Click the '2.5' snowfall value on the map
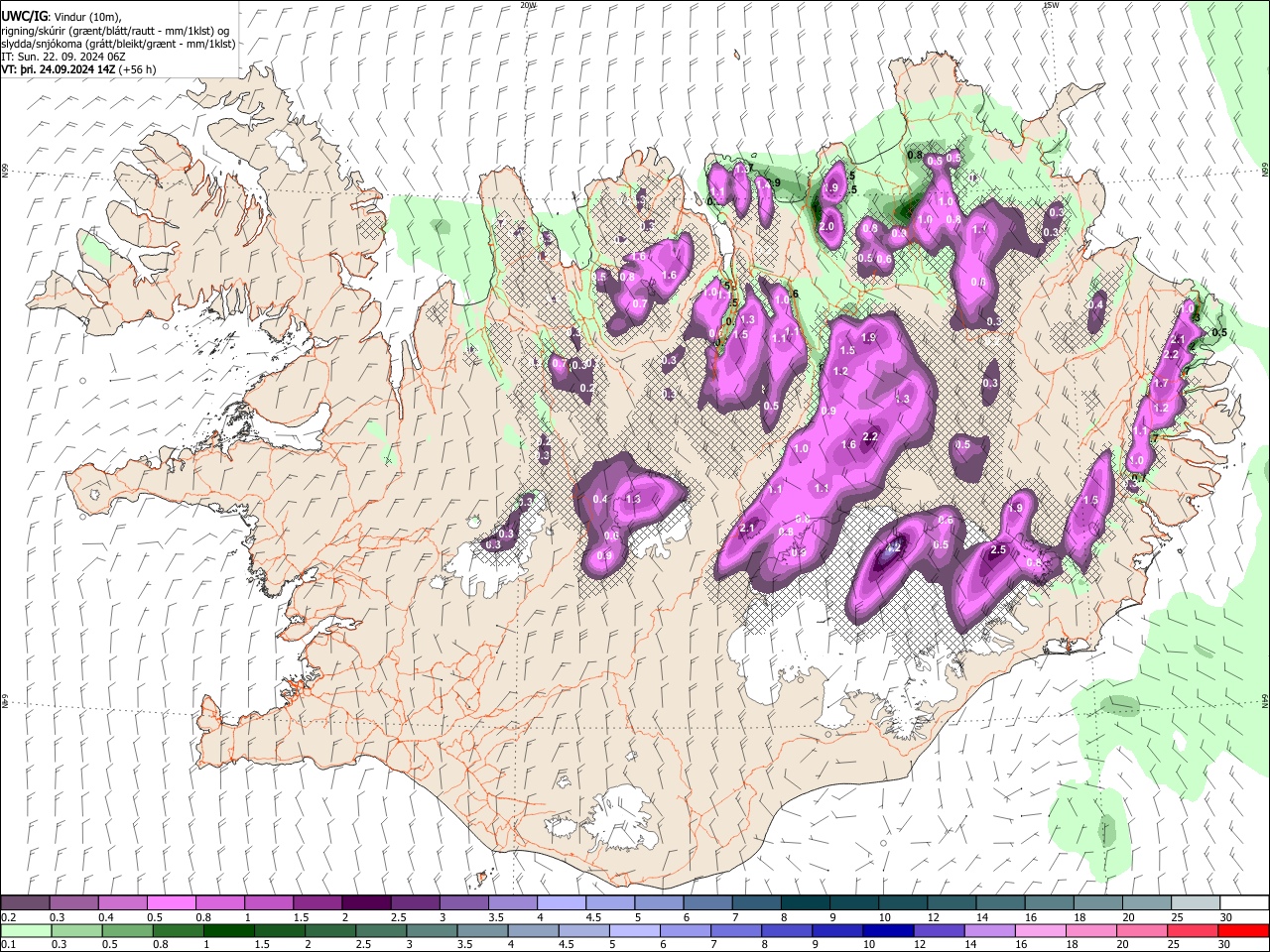Viewport: 1270px width, 952px height. click(x=999, y=550)
